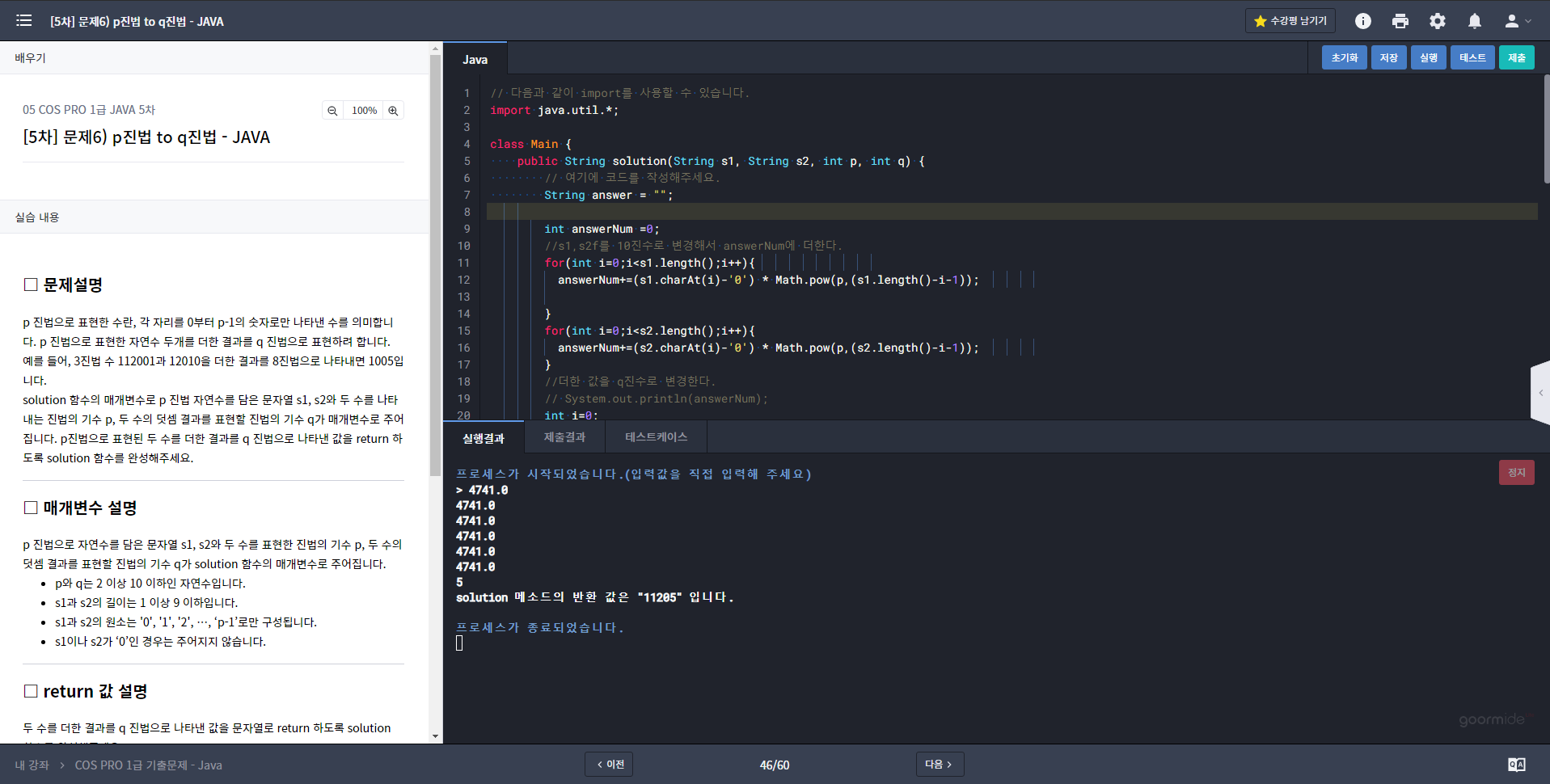Open the notifications bell icon

click(1475, 21)
